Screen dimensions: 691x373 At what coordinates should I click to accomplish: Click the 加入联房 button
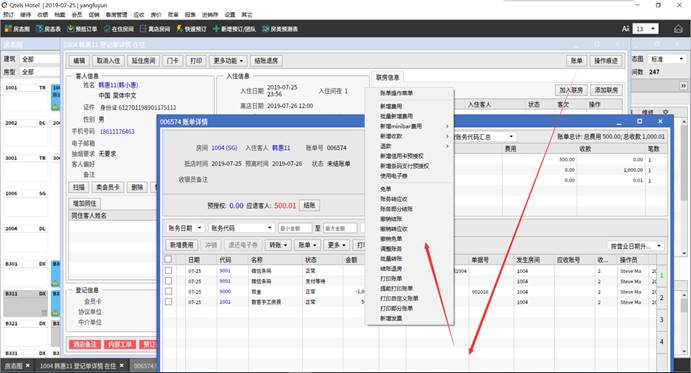coord(571,90)
